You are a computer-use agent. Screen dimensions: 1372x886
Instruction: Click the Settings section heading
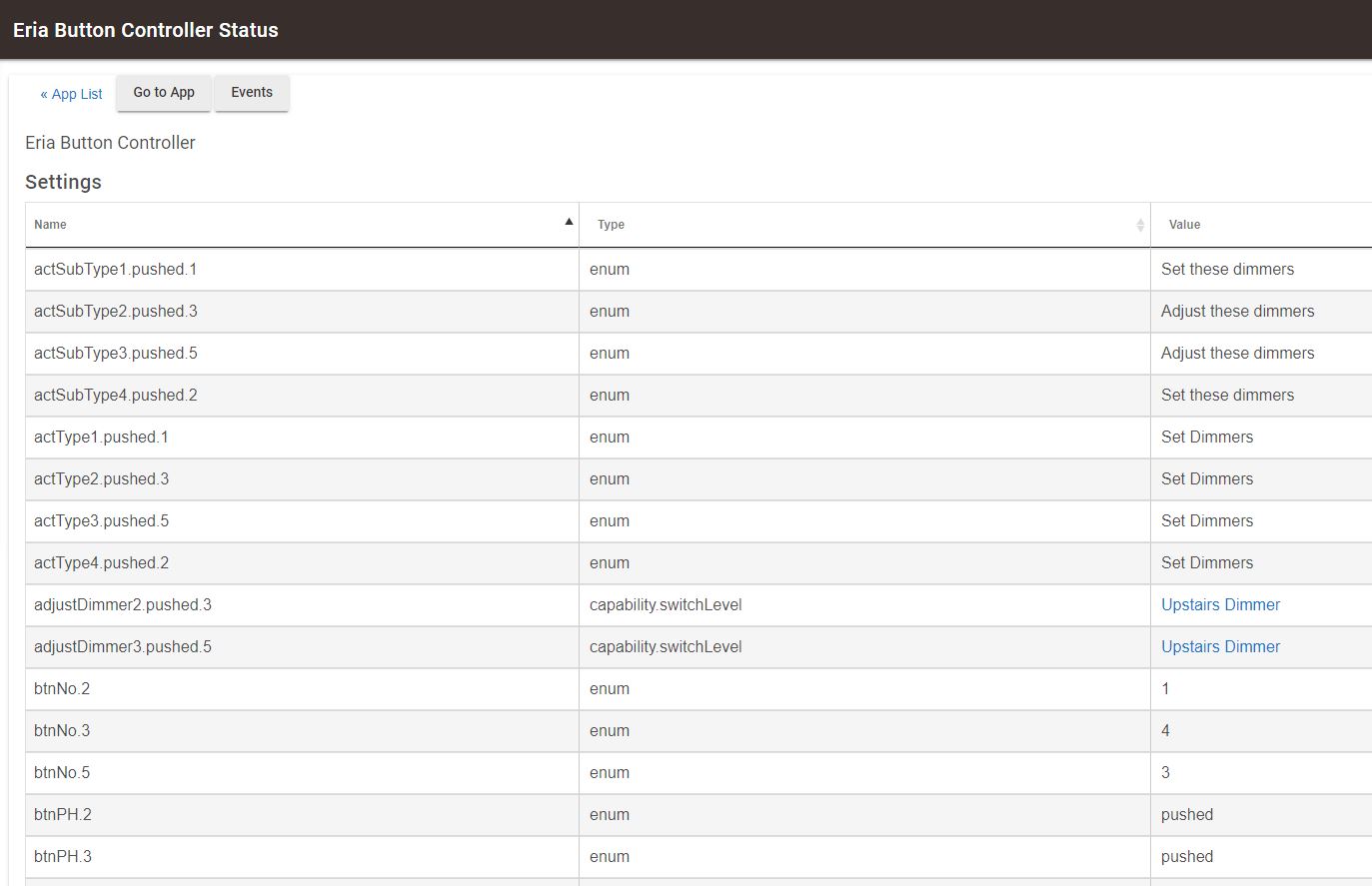click(x=63, y=182)
